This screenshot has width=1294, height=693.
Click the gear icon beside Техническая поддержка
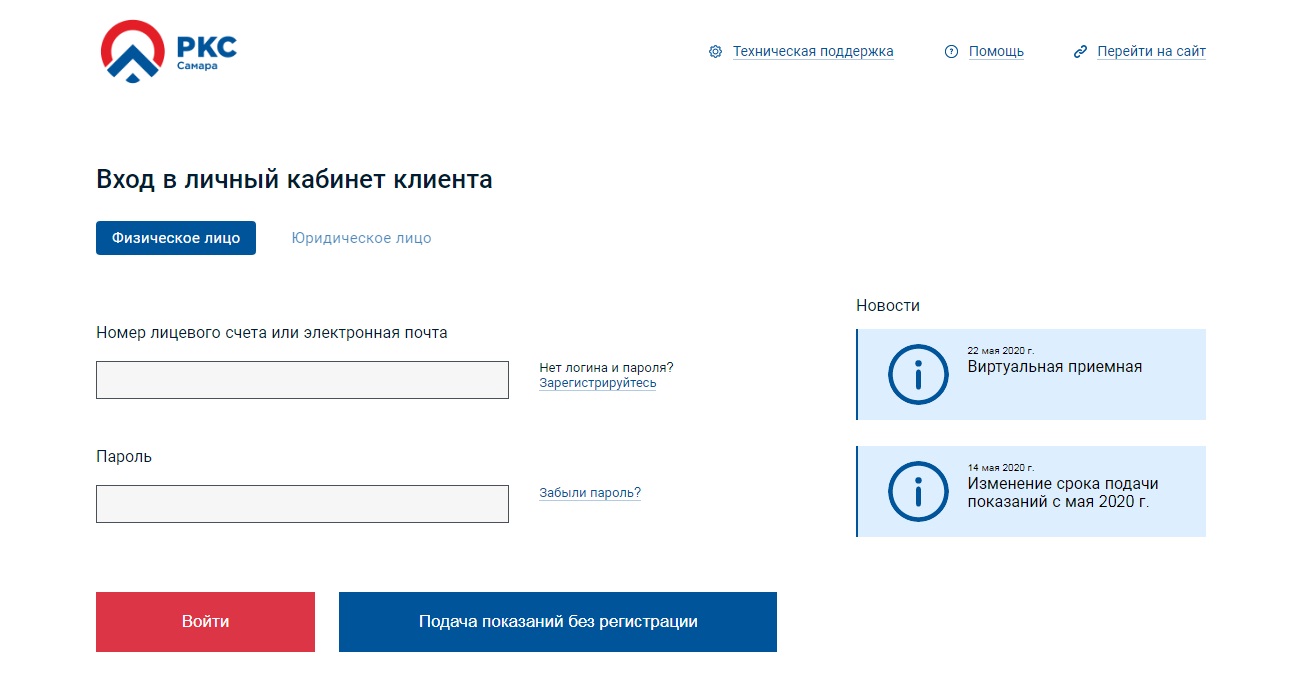tap(715, 52)
